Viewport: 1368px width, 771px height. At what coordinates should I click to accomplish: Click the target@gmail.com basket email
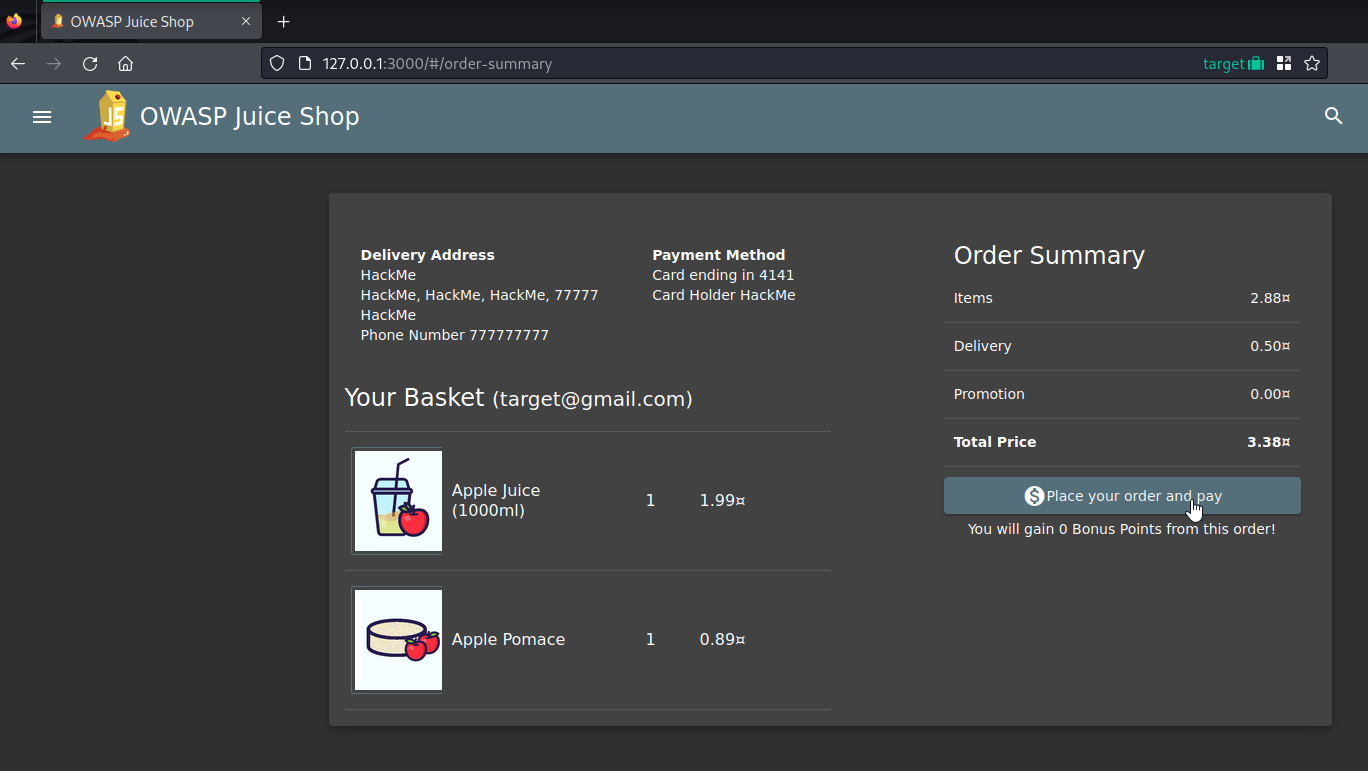(592, 400)
